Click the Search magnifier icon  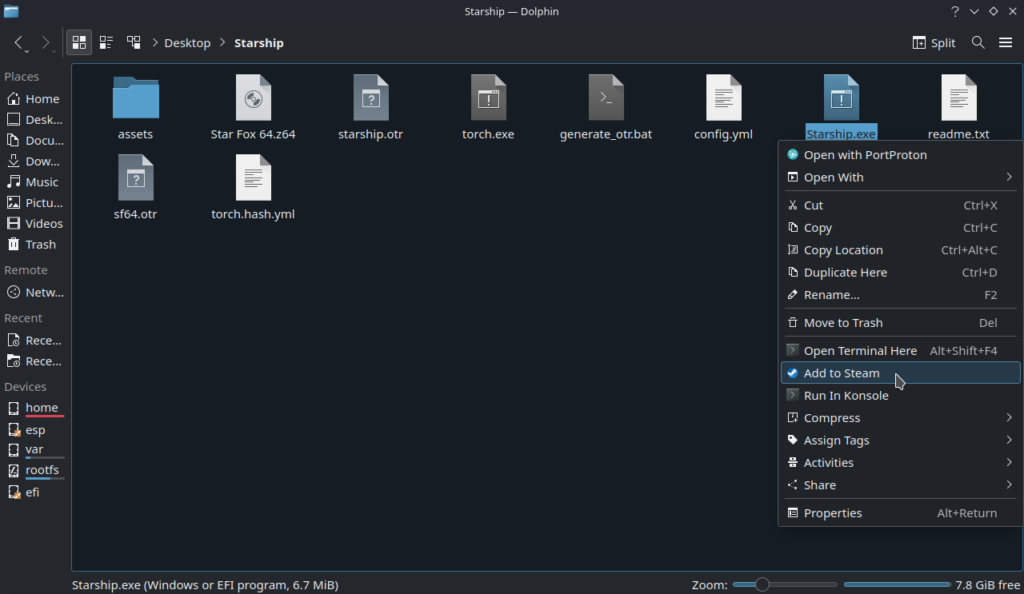click(x=978, y=43)
